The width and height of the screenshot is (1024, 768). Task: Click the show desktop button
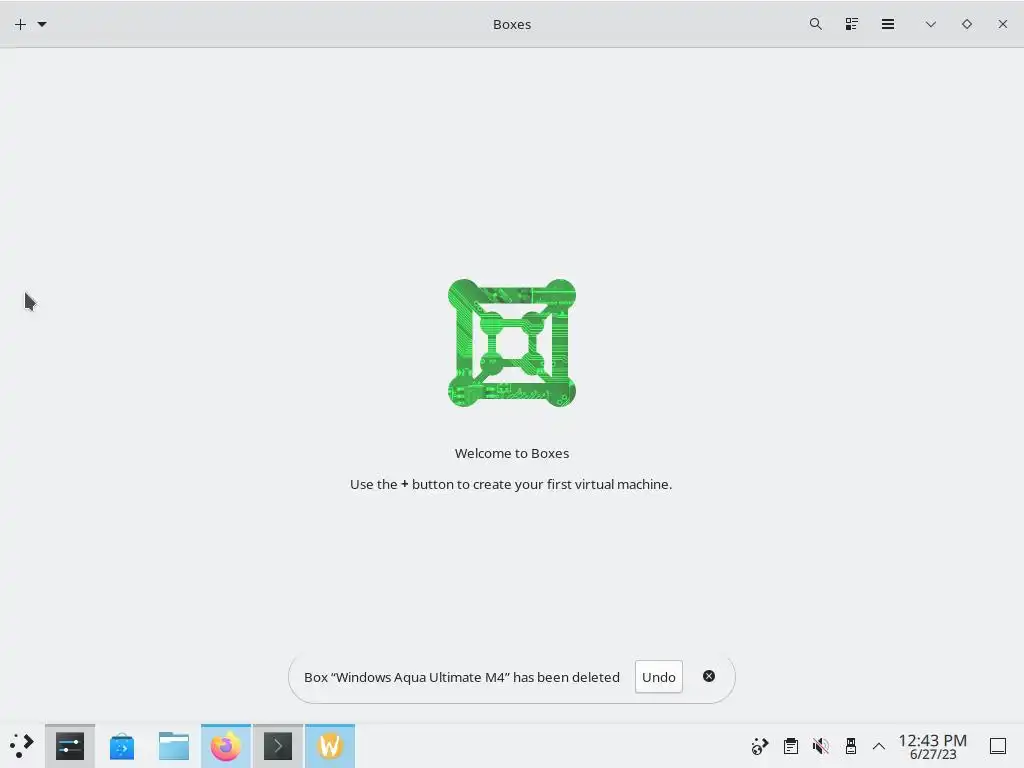[998, 746]
